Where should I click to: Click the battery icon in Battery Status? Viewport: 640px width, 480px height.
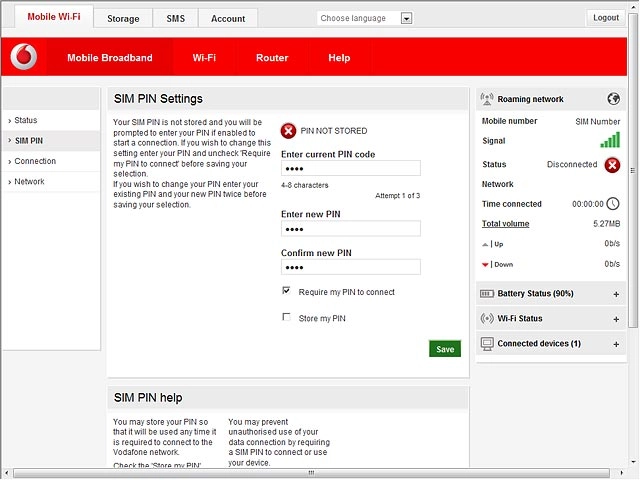[487, 294]
